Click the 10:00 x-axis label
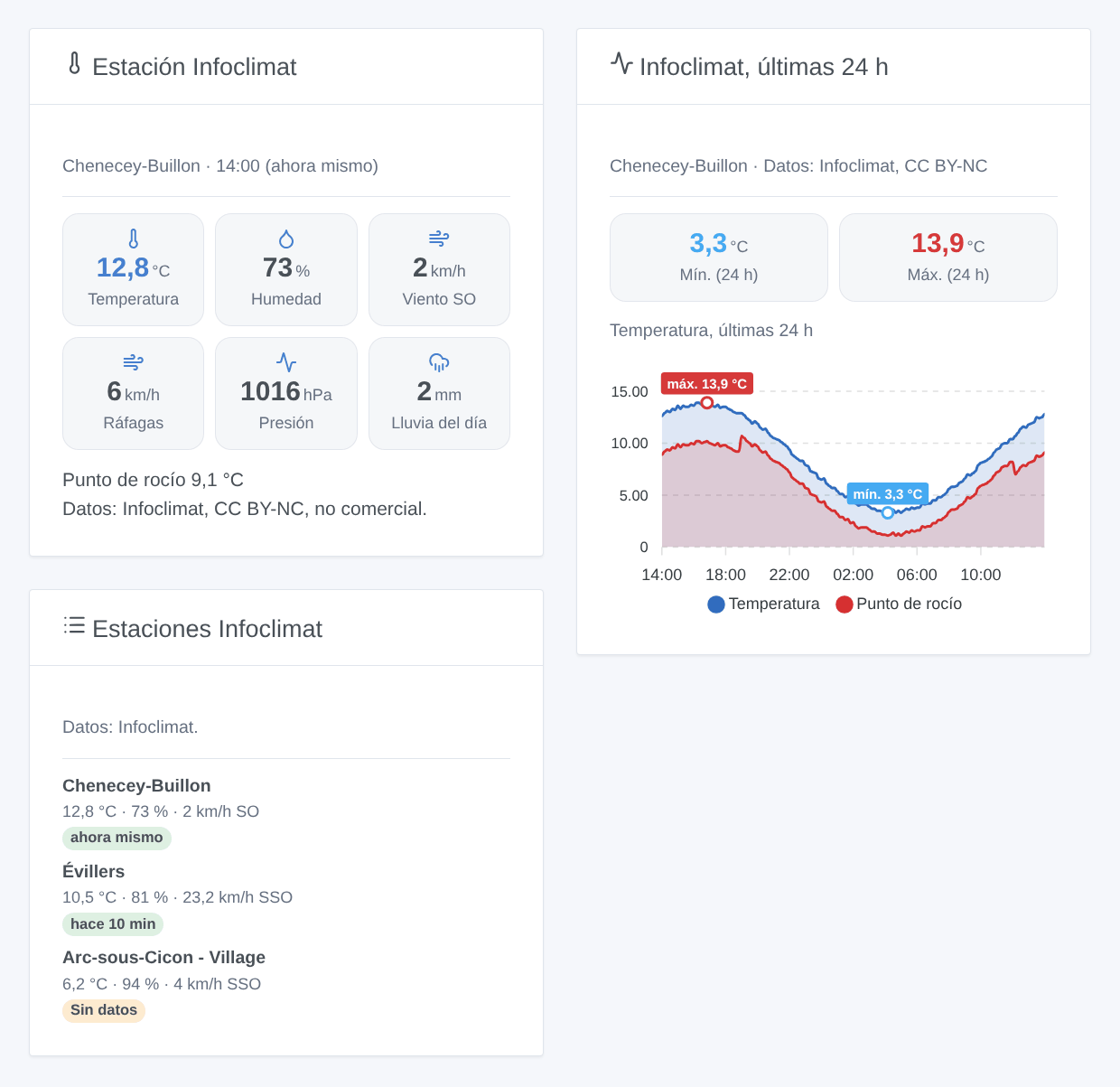The image size is (1120, 1087). (x=981, y=575)
